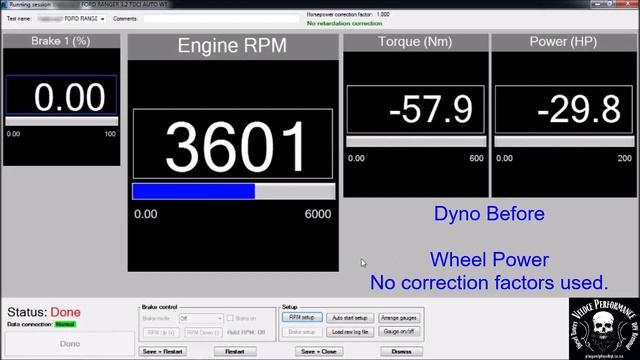The width and height of the screenshot is (640, 360).
Task: Click the Brake 1 (%) level bar
Action: [x=62, y=121]
